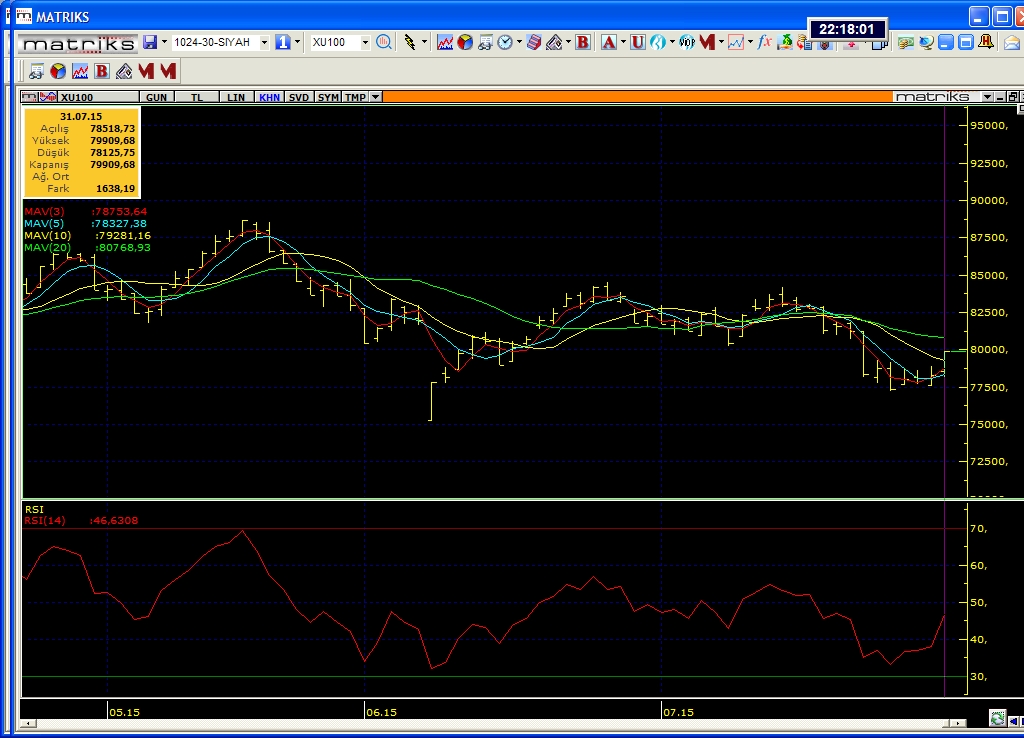Open the XU100 symbol dropdown
This screenshot has height=738, width=1024.
(x=365, y=42)
